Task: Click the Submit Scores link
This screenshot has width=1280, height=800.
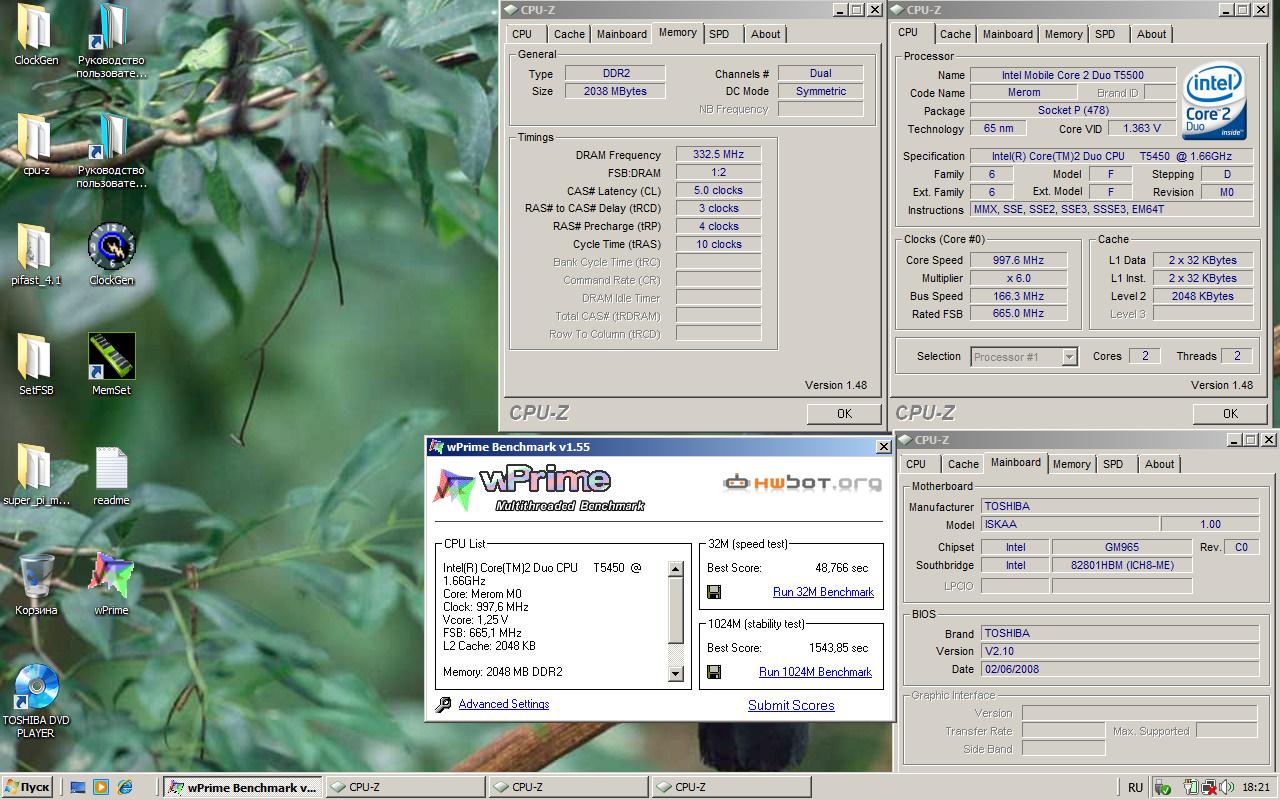Action: point(791,705)
